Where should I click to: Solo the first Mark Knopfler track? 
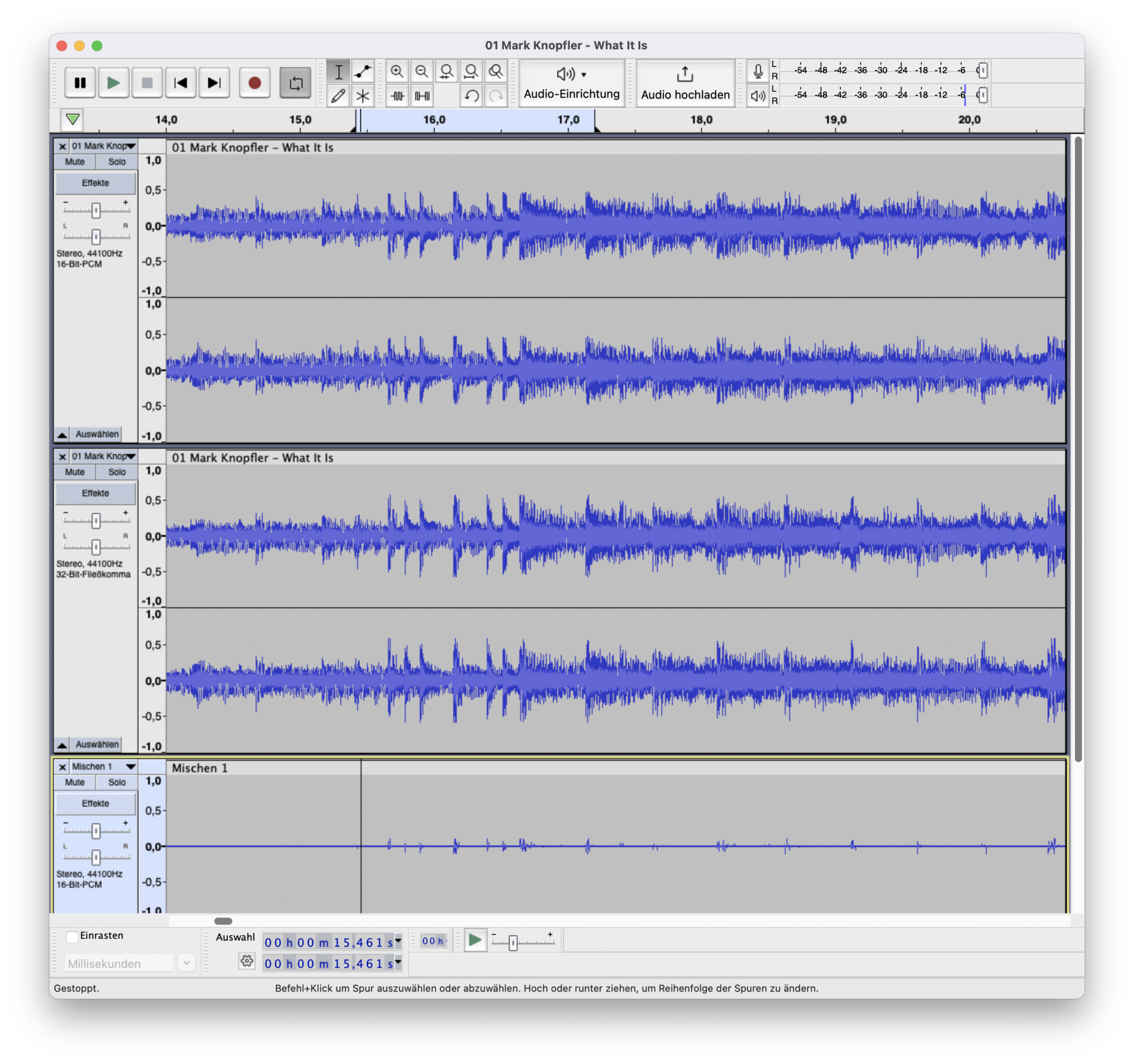pyautogui.click(x=117, y=162)
